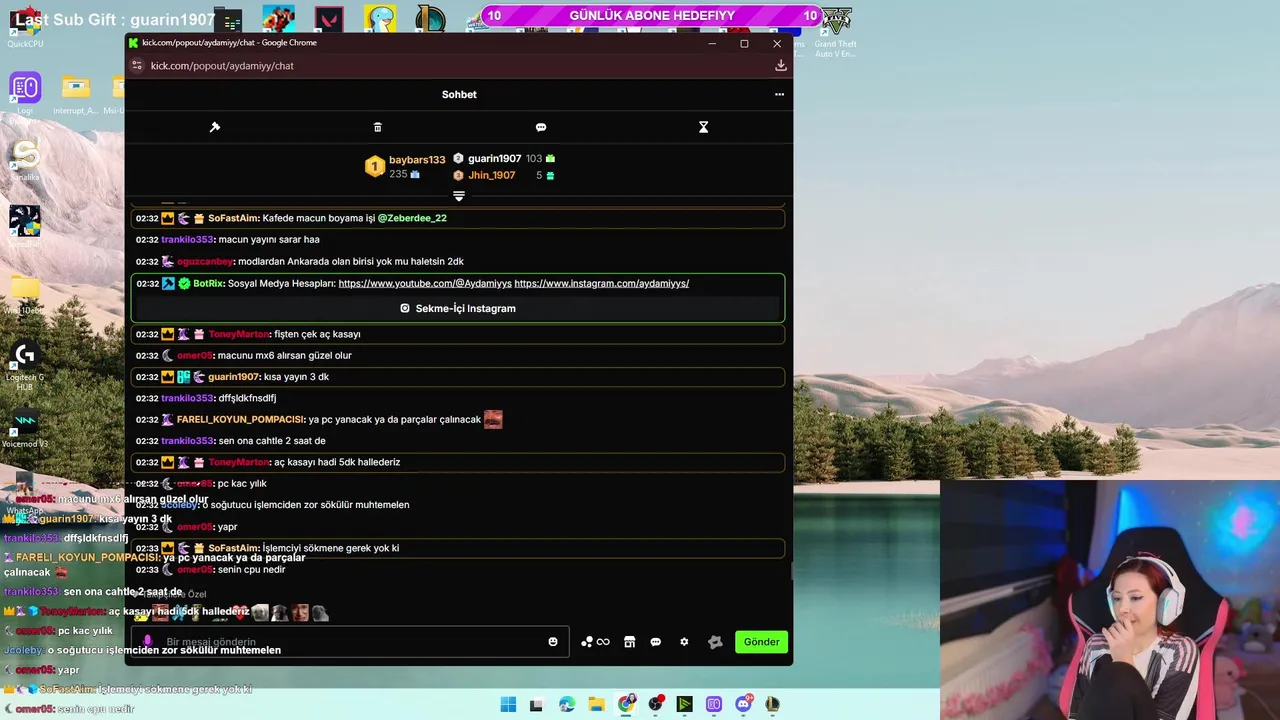1280x720 pixels.
Task: Click the Chrome address bar URL
Action: [222, 66]
